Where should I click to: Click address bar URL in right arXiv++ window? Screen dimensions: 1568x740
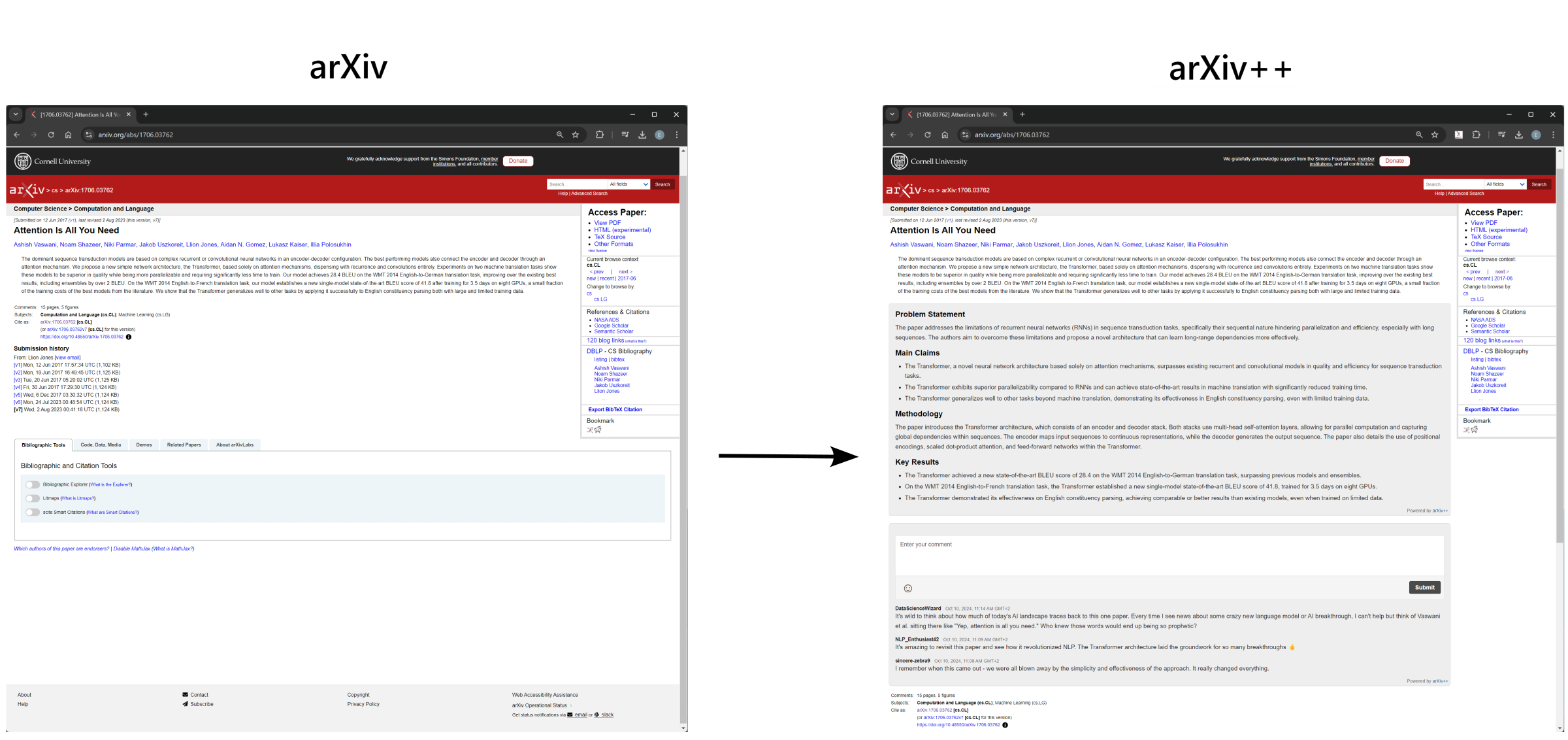pyautogui.click(x=1012, y=135)
